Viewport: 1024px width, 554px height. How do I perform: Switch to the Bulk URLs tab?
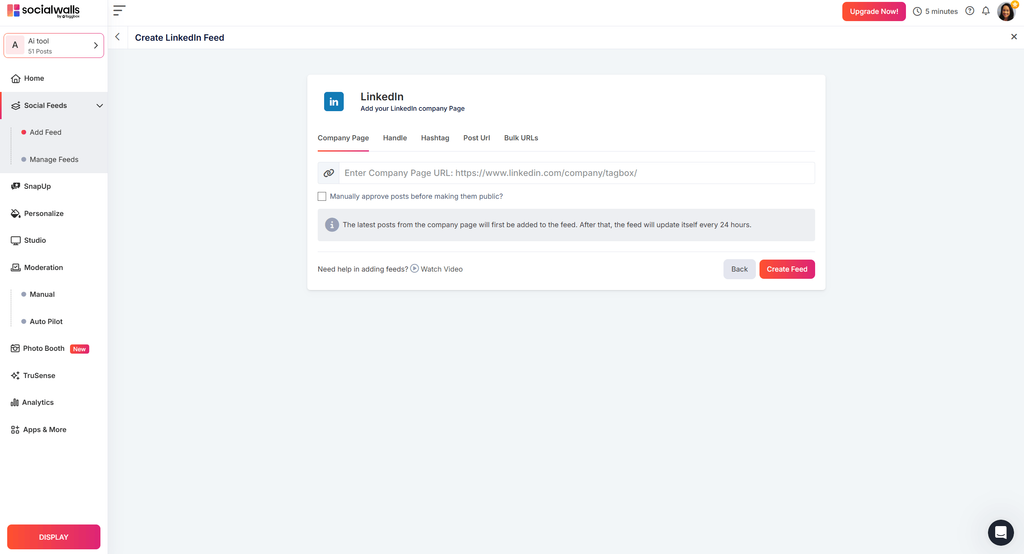[521, 138]
